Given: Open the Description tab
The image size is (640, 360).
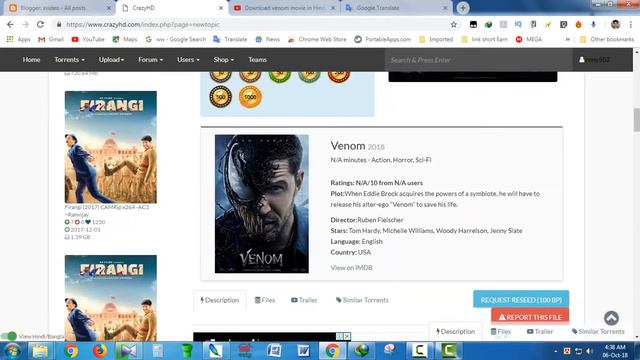Looking at the screenshot, I should [x=220, y=300].
